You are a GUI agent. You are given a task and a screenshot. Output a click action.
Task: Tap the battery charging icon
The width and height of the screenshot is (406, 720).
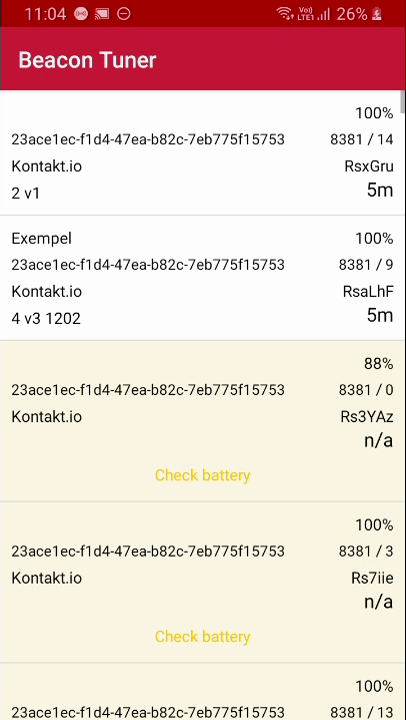click(x=377, y=14)
